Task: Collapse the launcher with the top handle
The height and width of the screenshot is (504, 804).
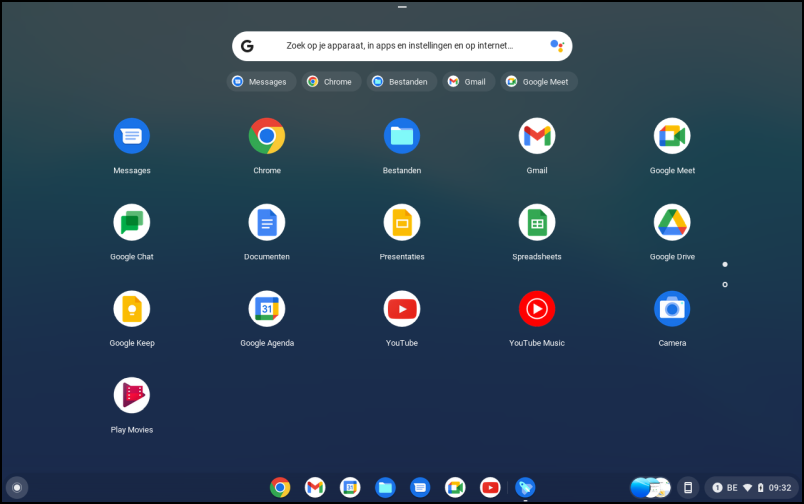Action: (402, 7)
